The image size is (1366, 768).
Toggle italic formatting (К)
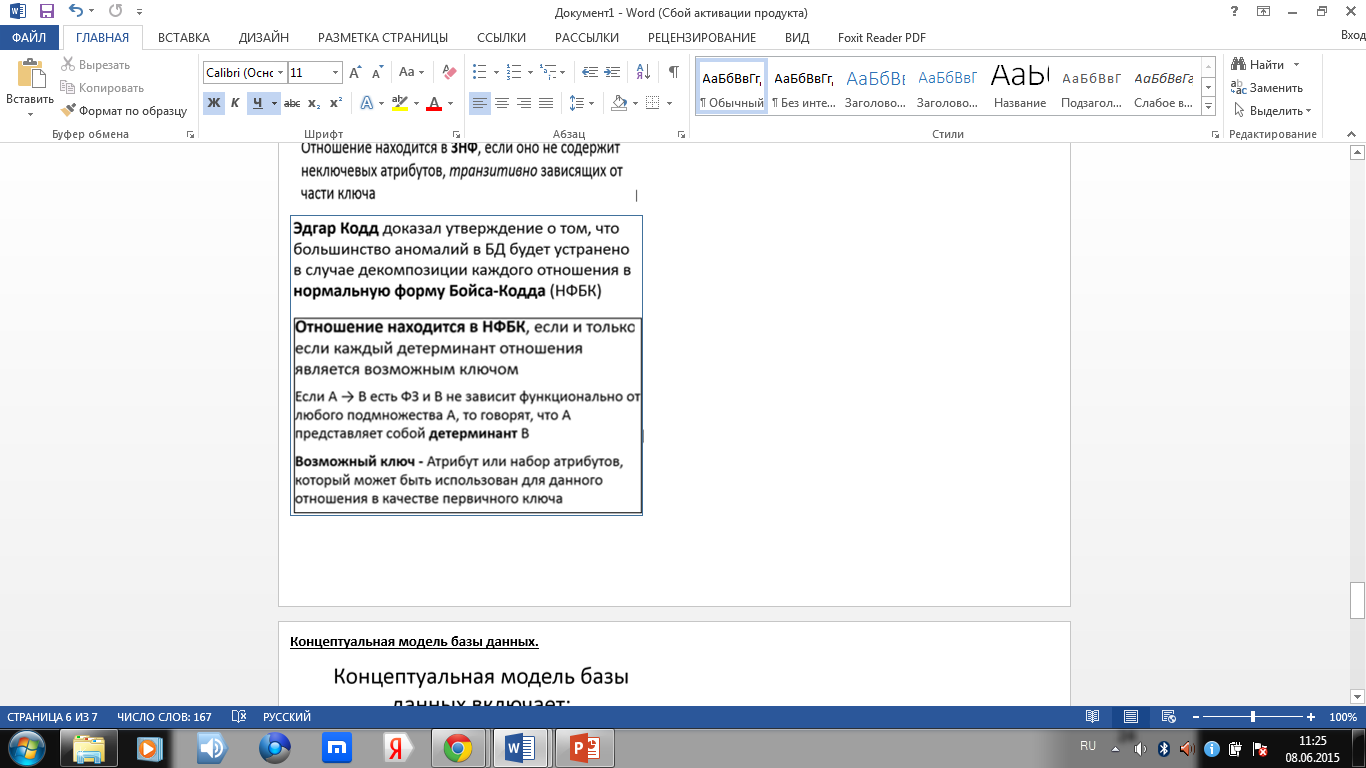(x=235, y=103)
